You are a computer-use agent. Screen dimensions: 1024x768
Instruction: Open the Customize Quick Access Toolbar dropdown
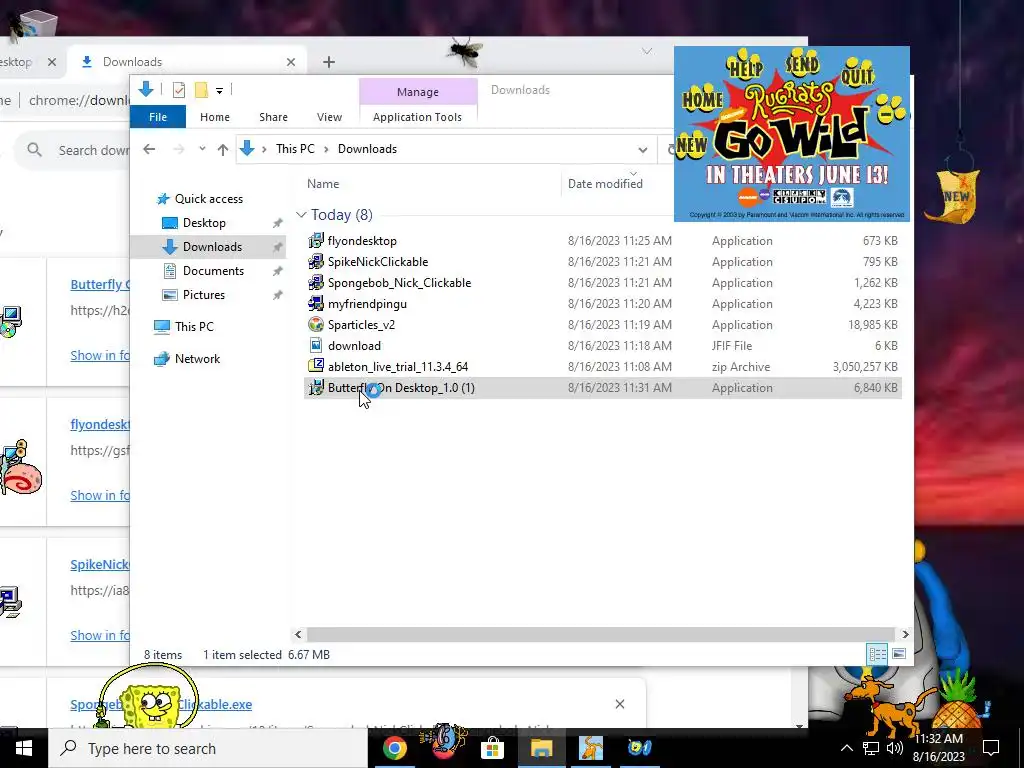pyautogui.click(x=219, y=91)
